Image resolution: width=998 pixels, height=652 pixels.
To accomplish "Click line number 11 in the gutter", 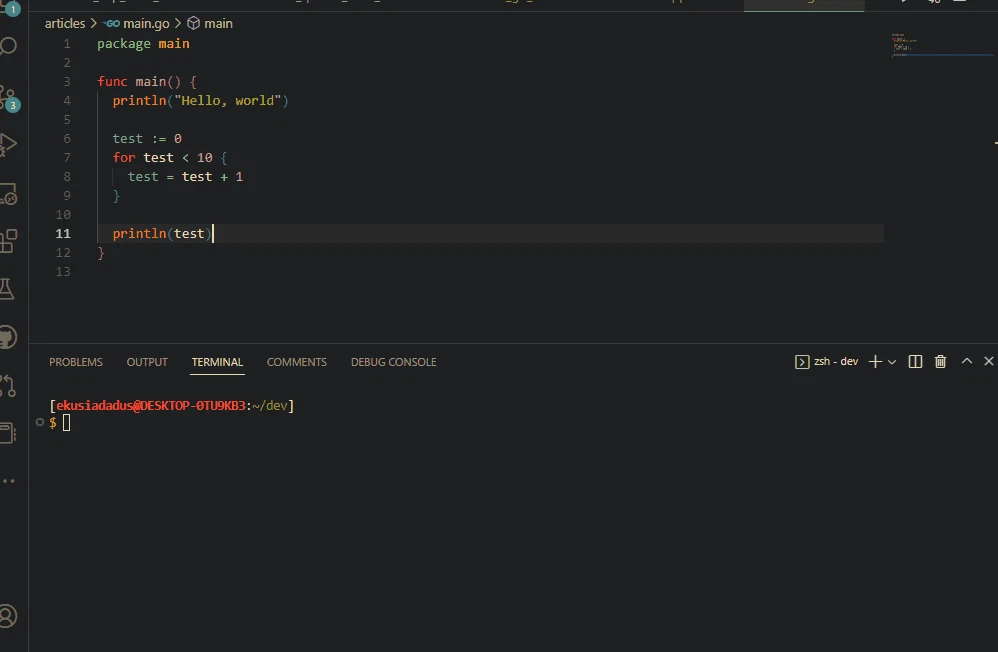I will tap(63, 234).
